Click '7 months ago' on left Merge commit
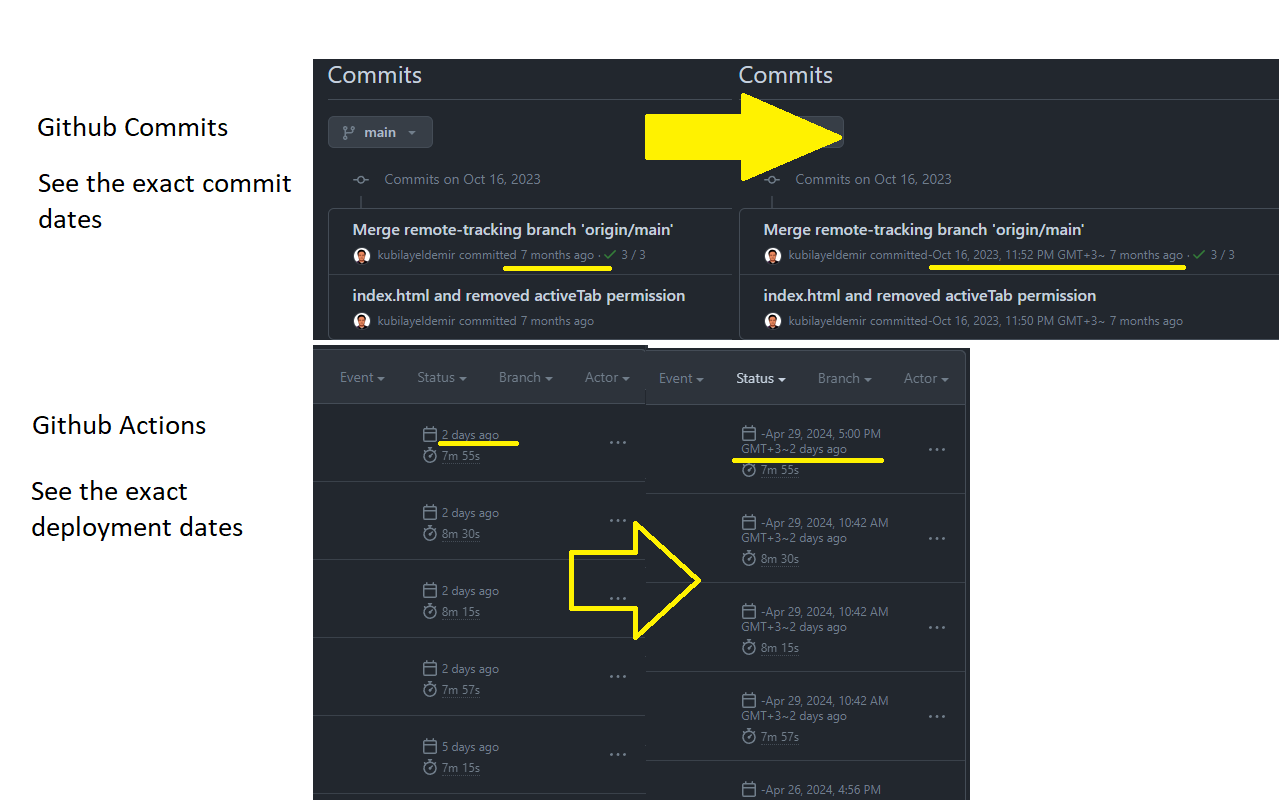 557,255
